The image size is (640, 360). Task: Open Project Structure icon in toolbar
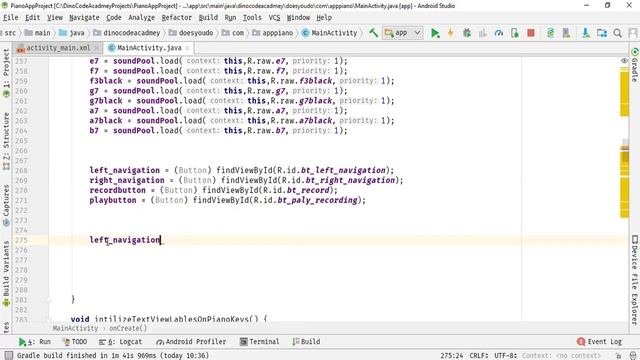602,33
